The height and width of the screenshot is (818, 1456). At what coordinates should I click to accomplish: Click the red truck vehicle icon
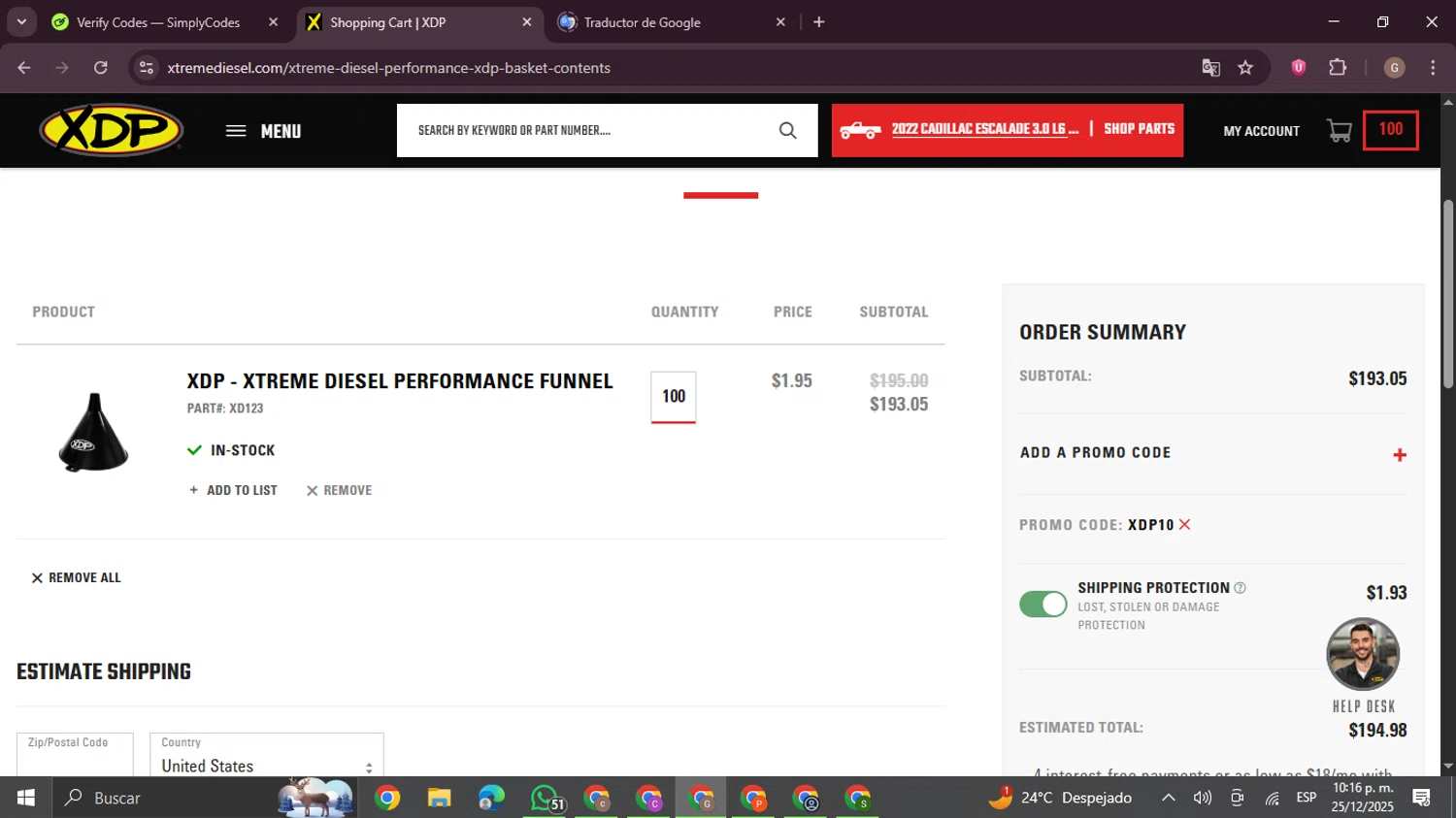(860, 130)
